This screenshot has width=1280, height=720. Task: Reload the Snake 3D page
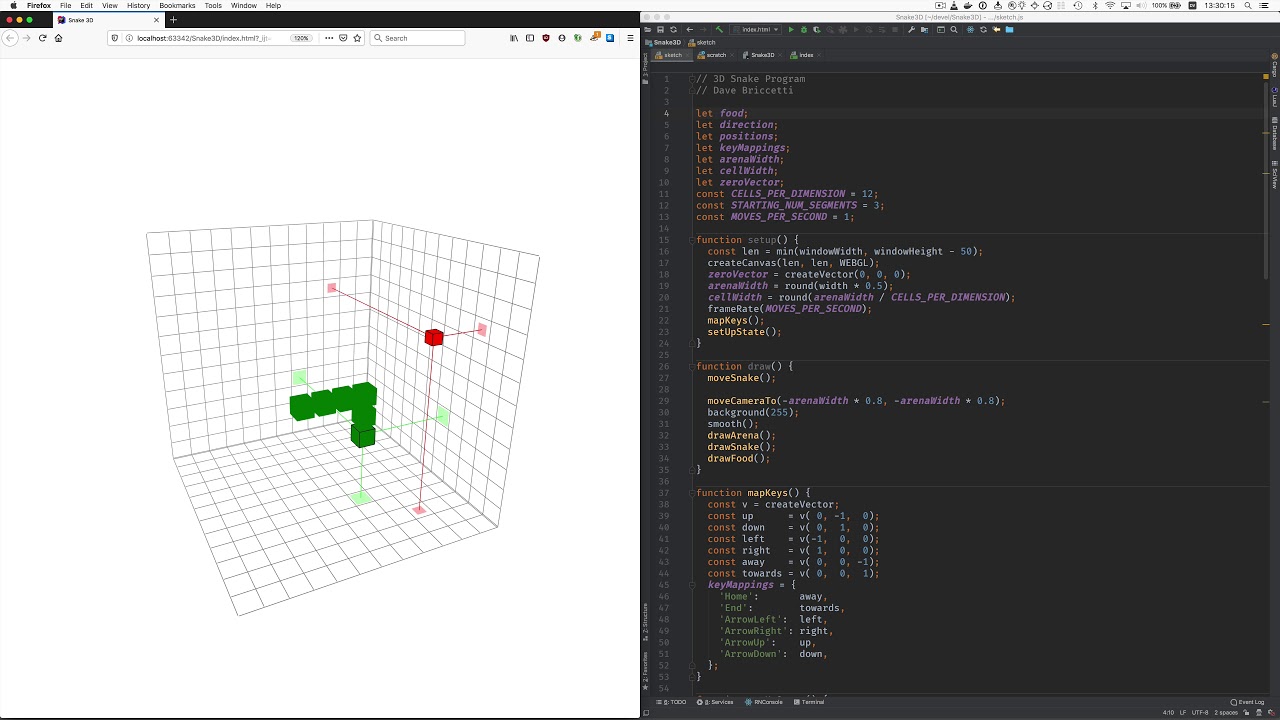point(42,38)
